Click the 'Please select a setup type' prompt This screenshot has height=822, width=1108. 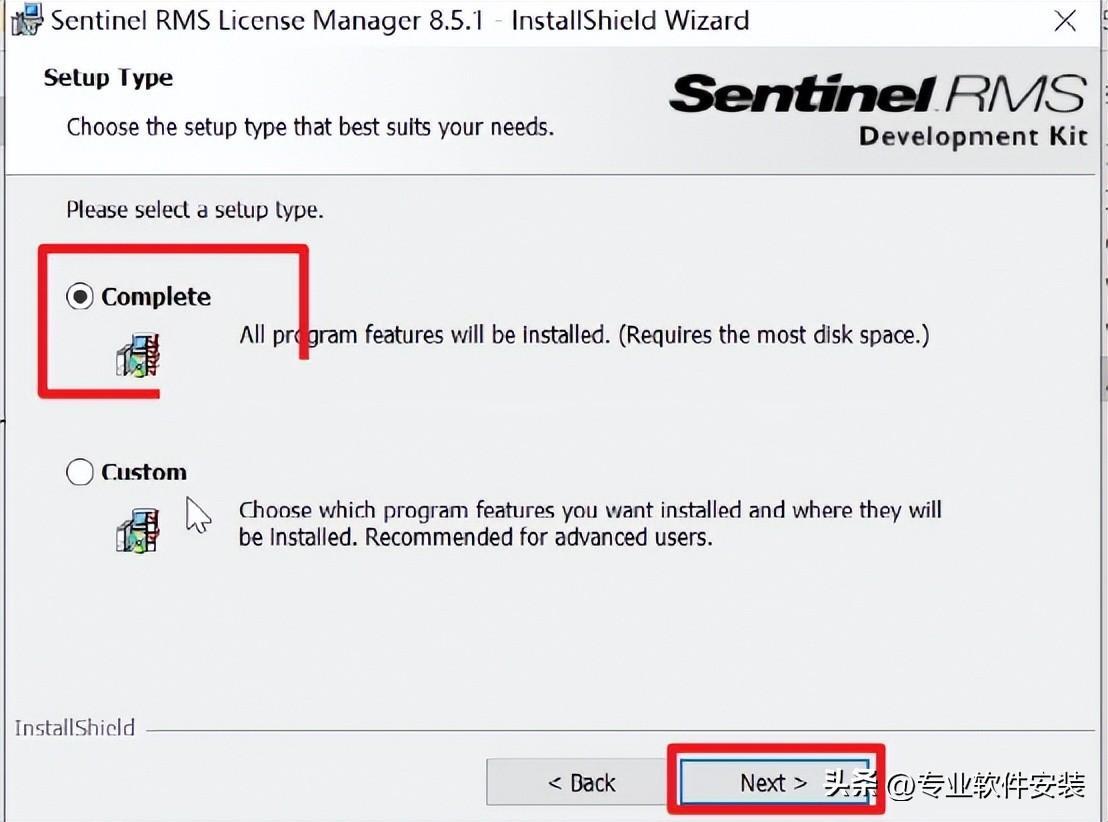tap(195, 210)
